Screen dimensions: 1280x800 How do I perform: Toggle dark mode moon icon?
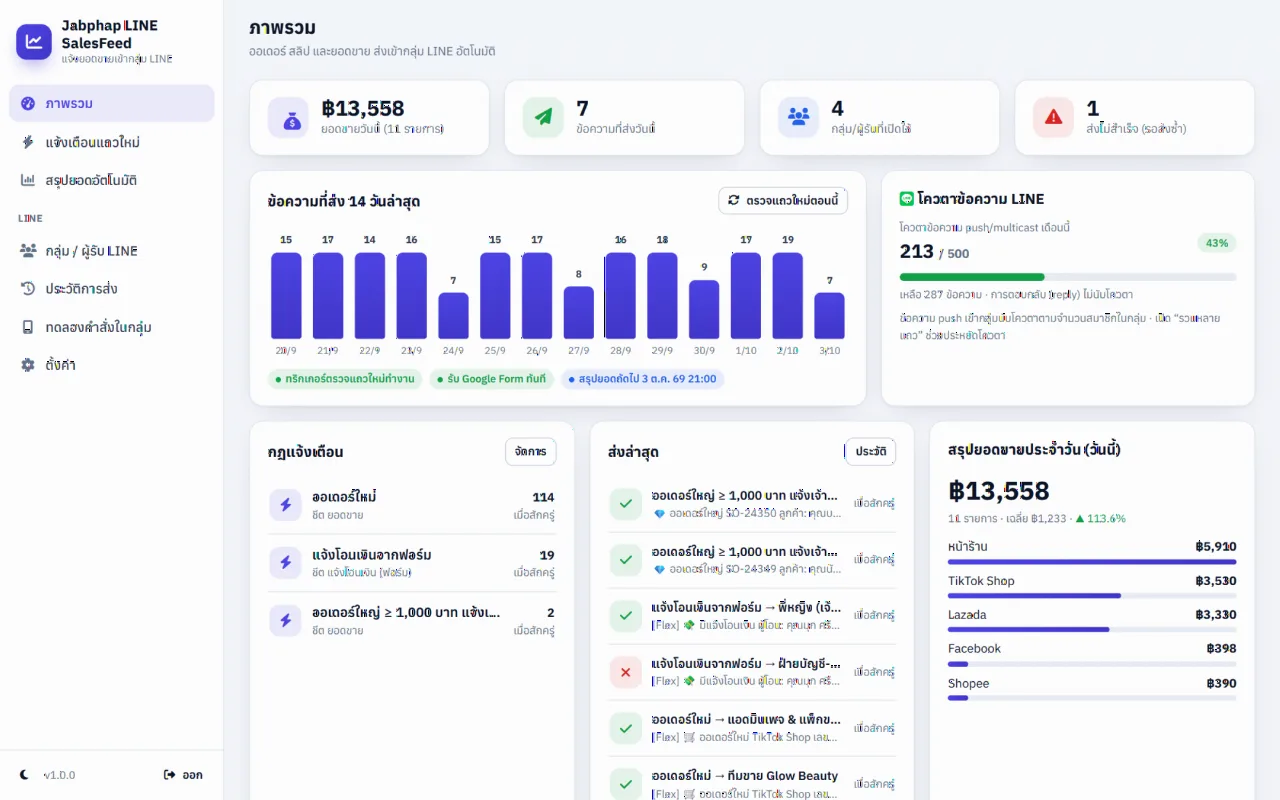[x=25, y=775]
